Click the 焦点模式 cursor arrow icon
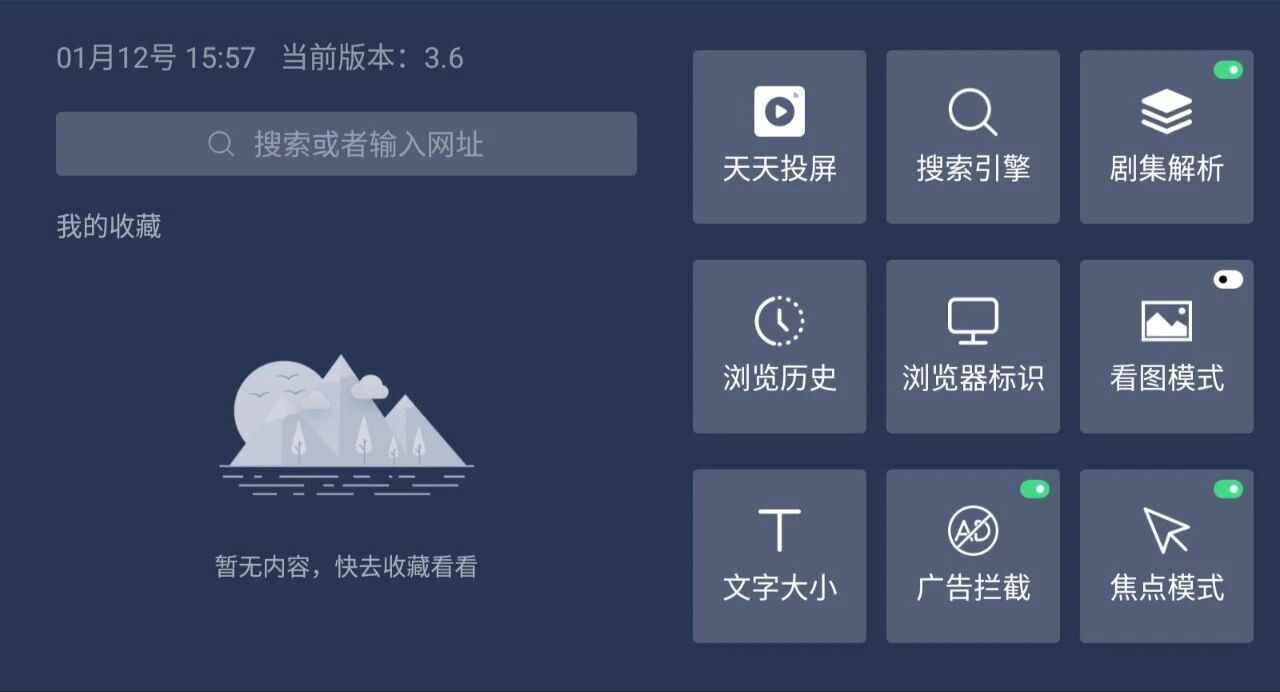The image size is (1280, 692). coord(1166,530)
